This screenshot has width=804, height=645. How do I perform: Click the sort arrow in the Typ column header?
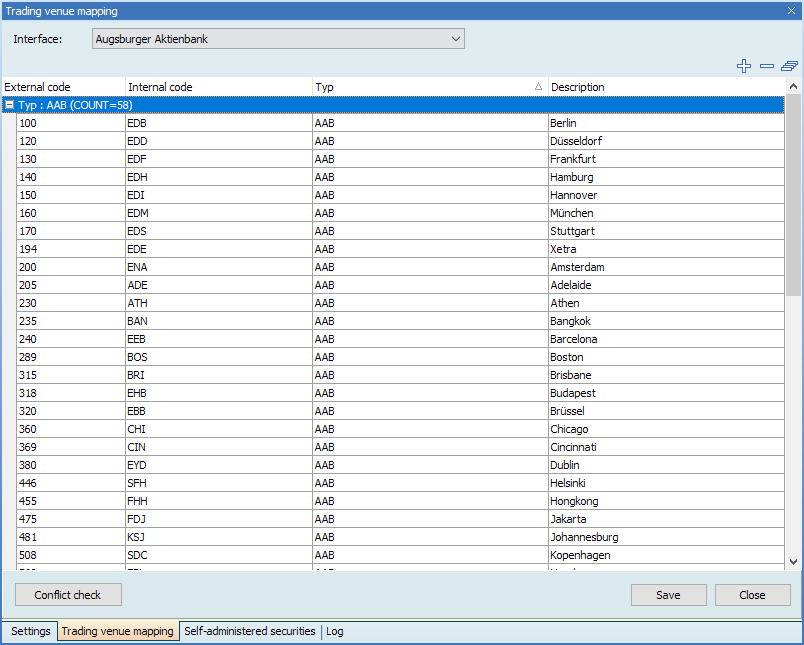pyautogui.click(x=538, y=87)
